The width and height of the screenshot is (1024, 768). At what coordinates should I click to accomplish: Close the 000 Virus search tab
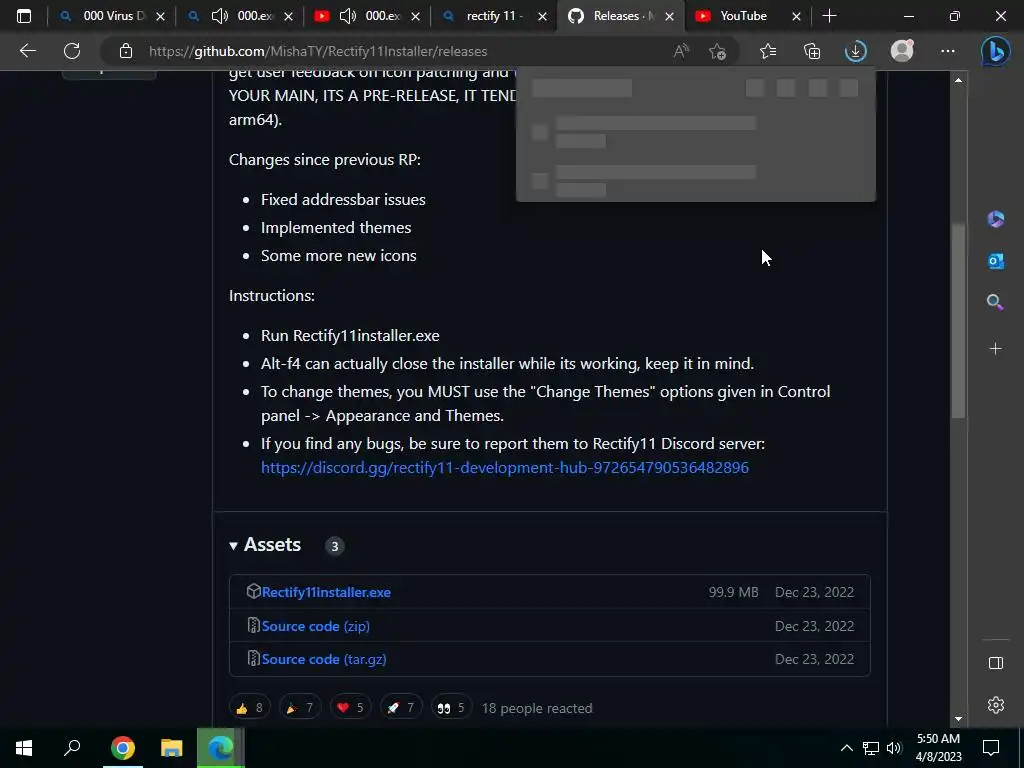(x=161, y=16)
